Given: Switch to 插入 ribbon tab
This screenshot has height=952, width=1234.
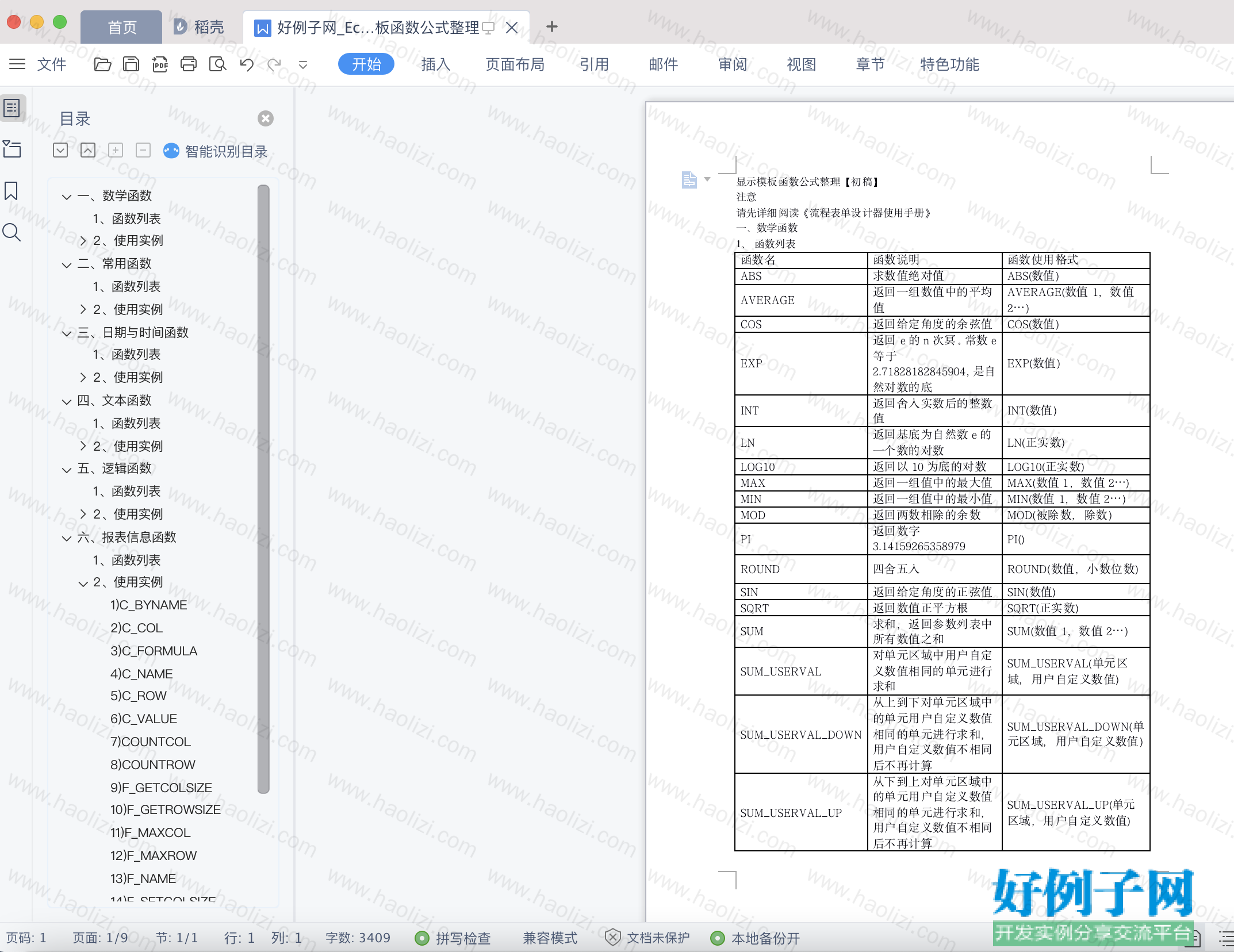Looking at the screenshot, I should coord(436,64).
